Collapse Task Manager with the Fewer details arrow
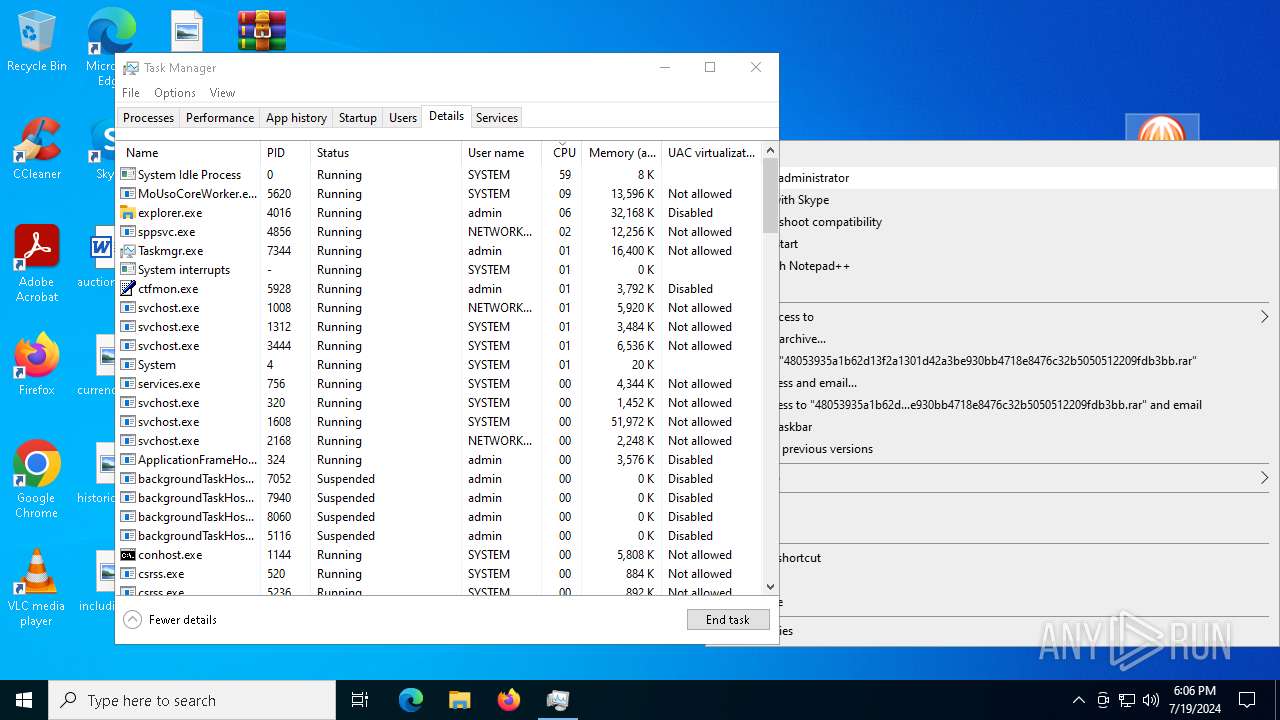 click(x=132, y=620)
